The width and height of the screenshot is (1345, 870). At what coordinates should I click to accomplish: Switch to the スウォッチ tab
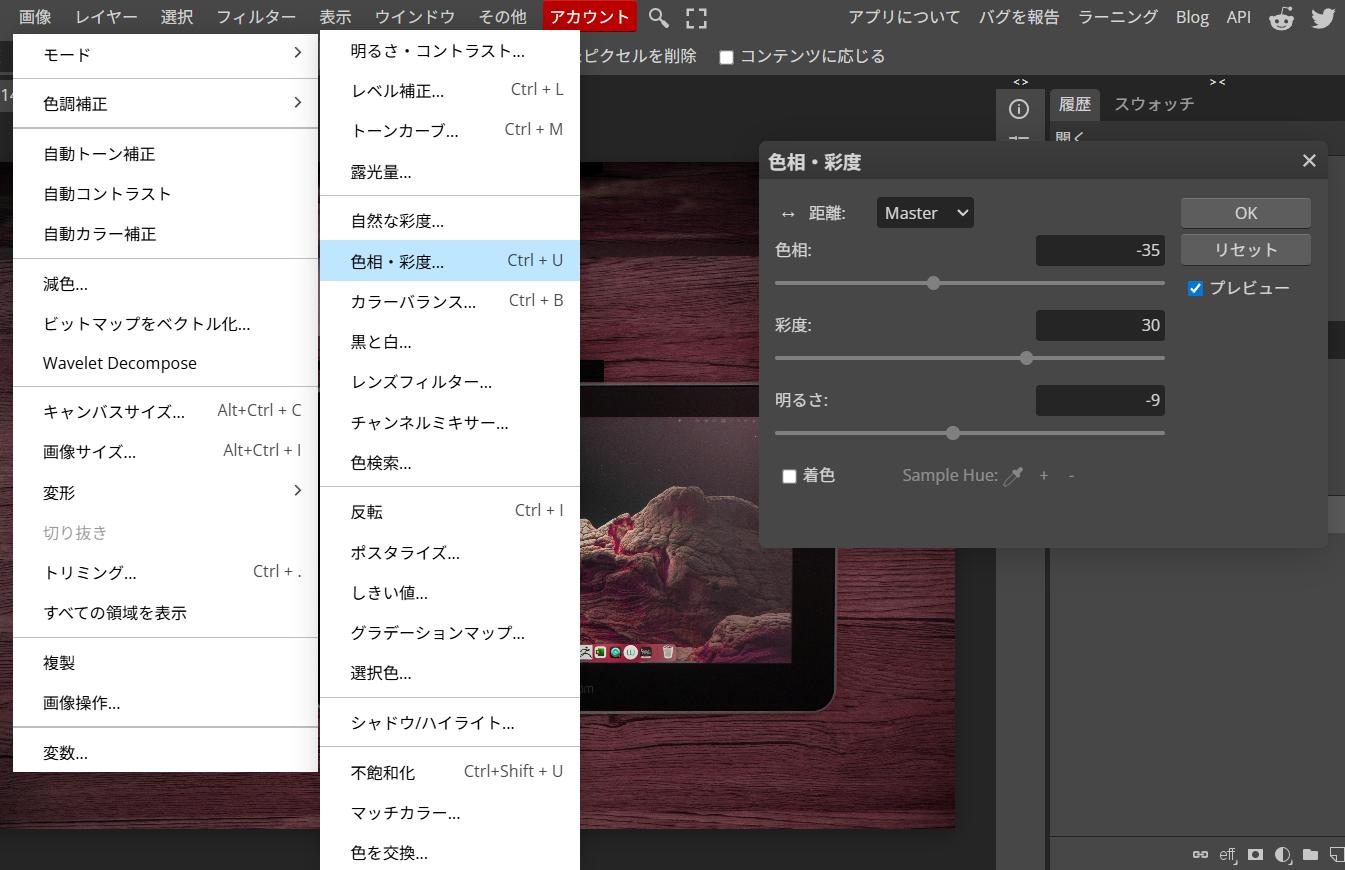[1153, 103]
